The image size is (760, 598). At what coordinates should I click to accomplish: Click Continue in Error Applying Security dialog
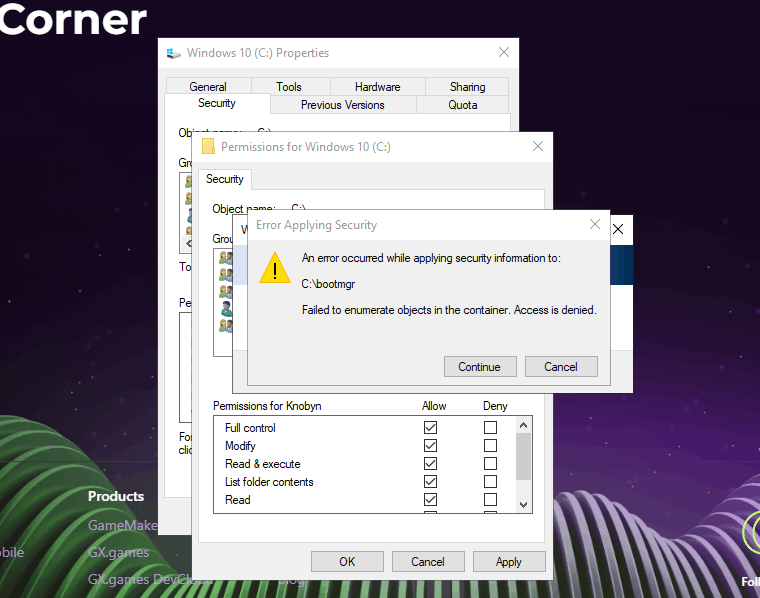[480, 367]
